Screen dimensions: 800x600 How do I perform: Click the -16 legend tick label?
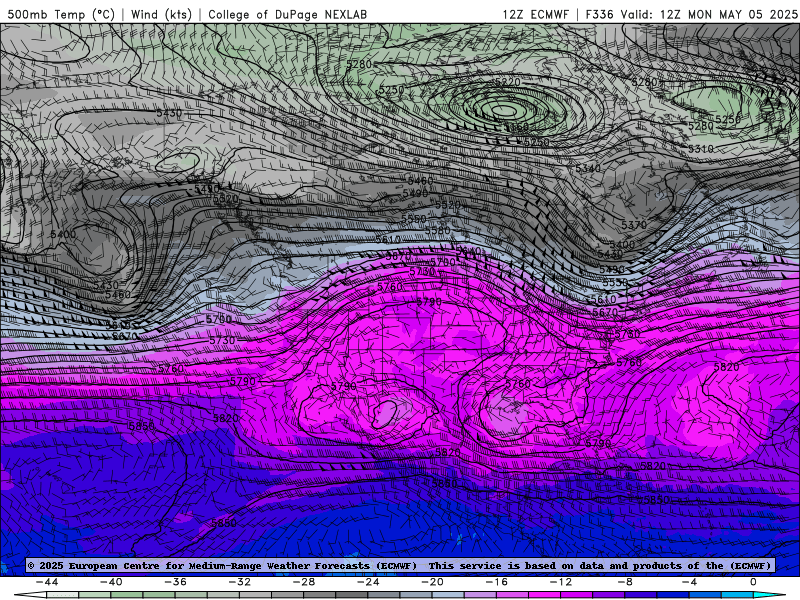(497, 582)
